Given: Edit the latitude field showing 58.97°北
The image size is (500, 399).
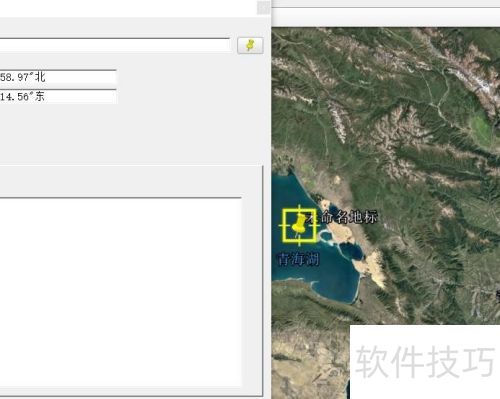Looking at the screenshot, I should point(58,77).
